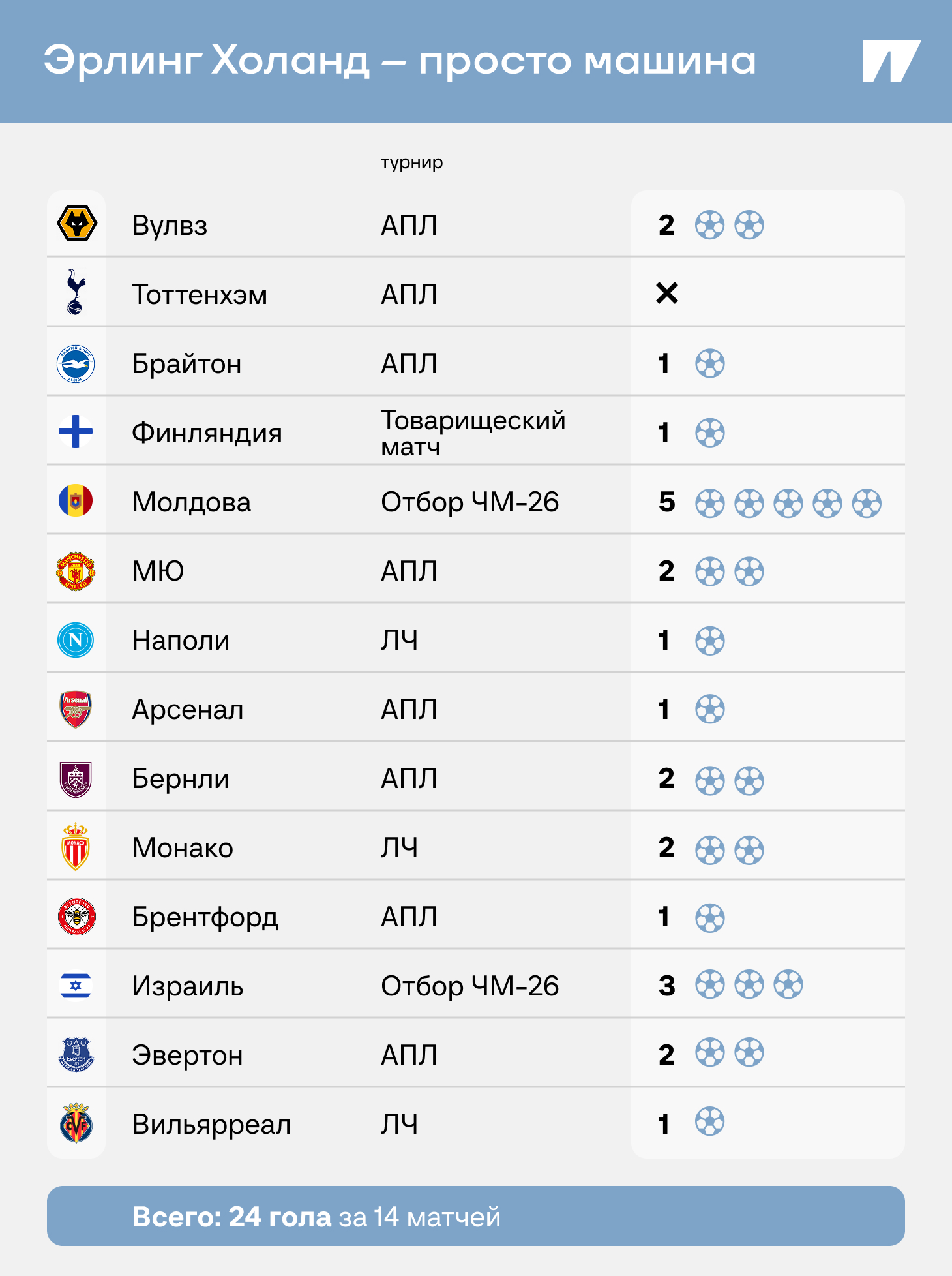This screenshot has width=952, height=1276.
Task: Click the Finland flag icon
Action: (76, 432)
